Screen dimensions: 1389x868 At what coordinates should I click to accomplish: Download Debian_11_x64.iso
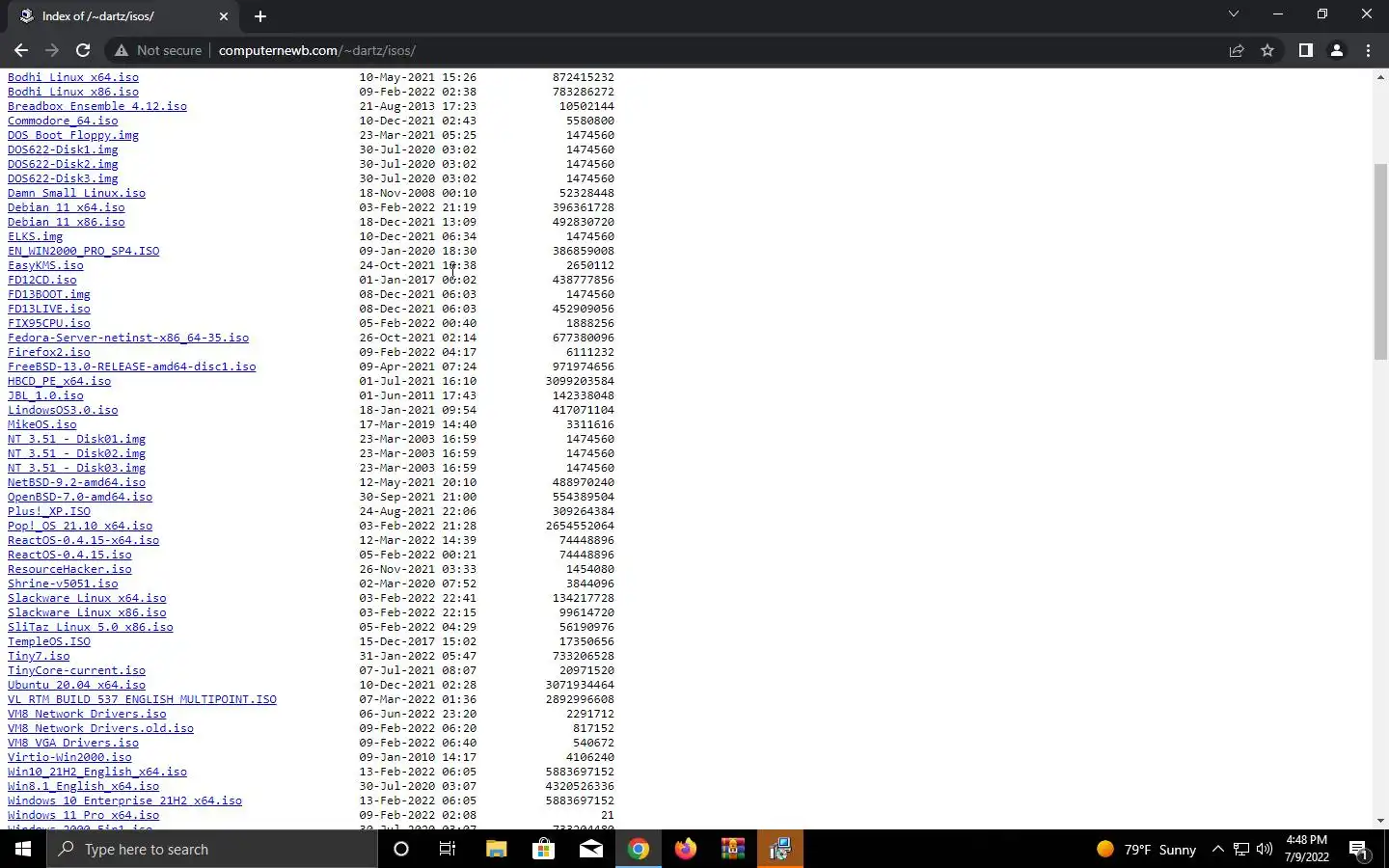click(67, 207)
